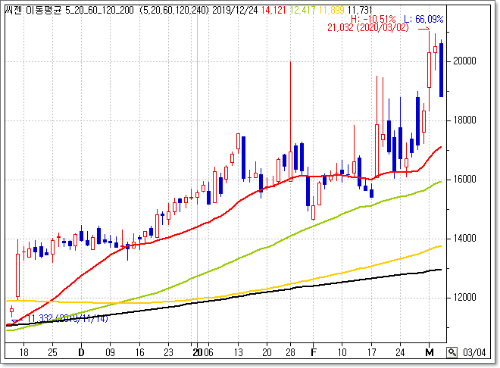Click the 25 date axis label
Screen dimensions: 500x368
coord(52,352)
